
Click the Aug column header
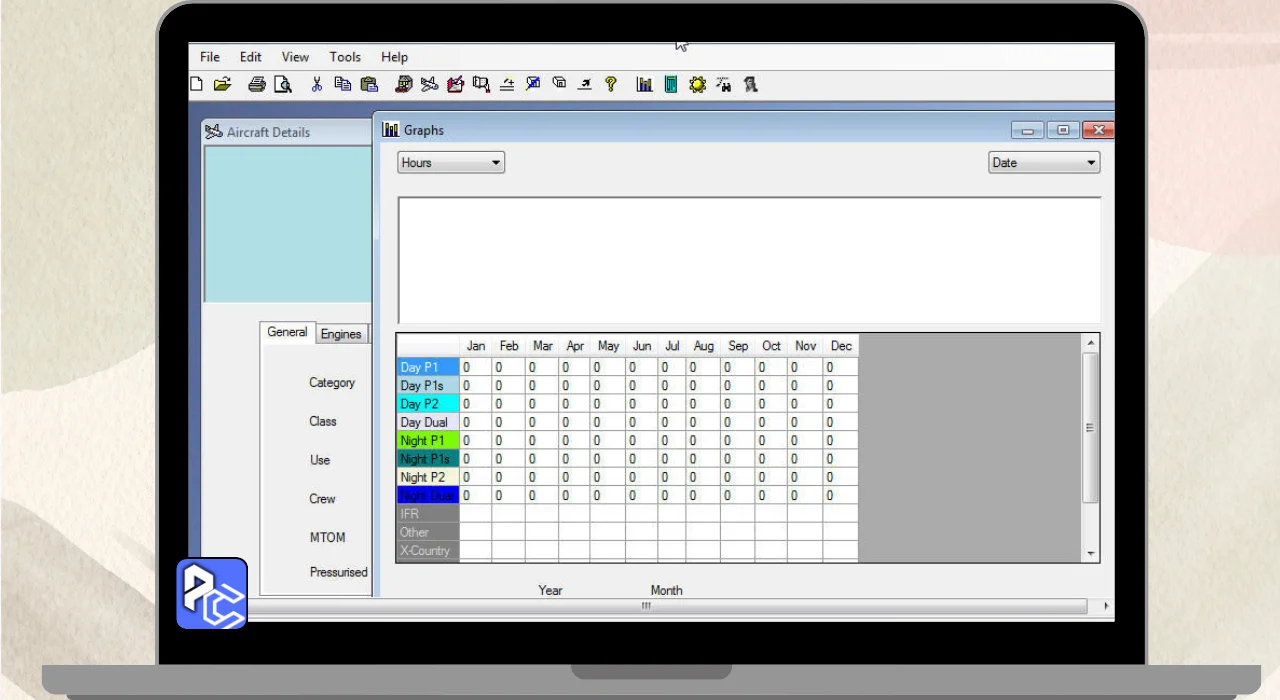(703, 346)
